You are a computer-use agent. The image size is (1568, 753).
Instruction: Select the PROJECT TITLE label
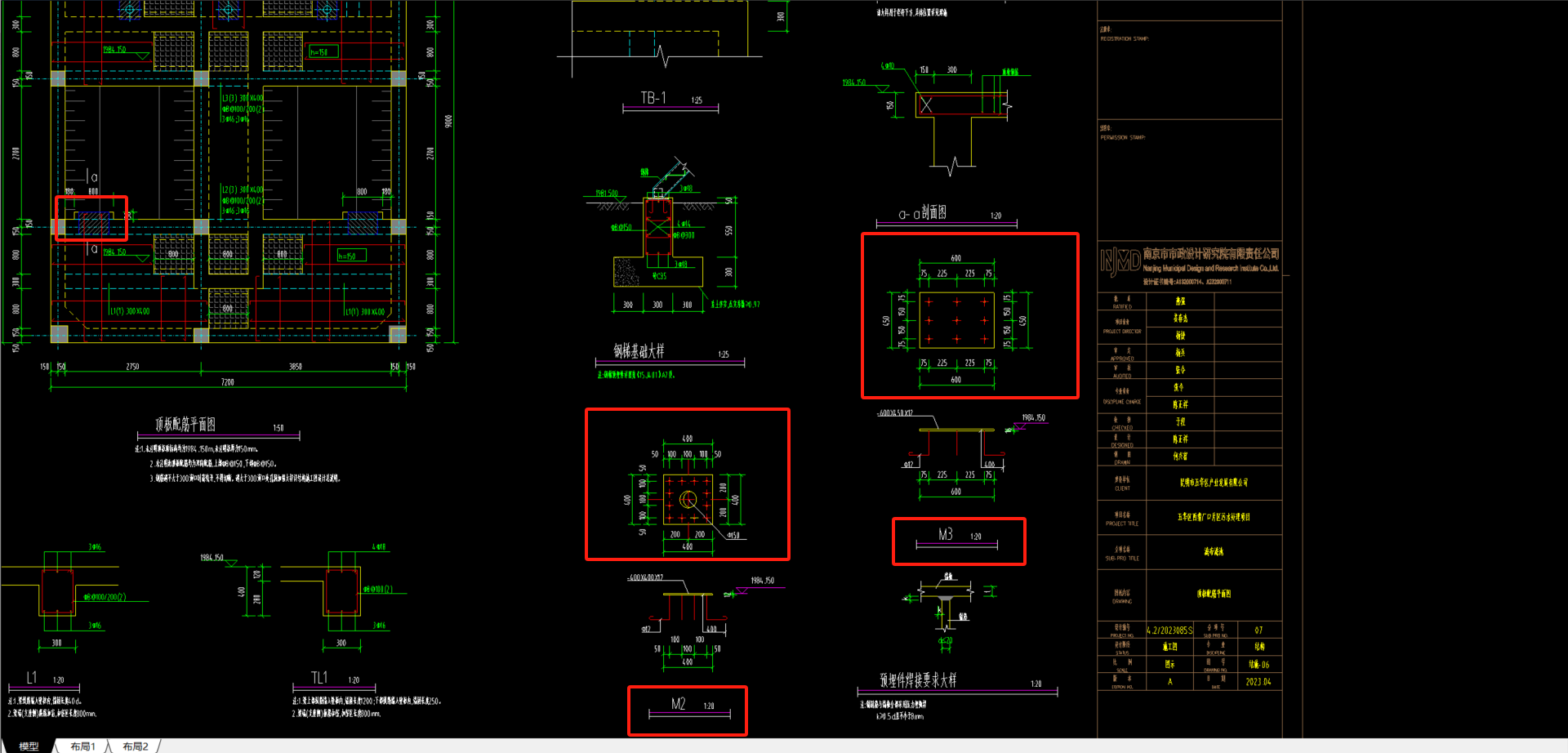[x=1122, y=524]
